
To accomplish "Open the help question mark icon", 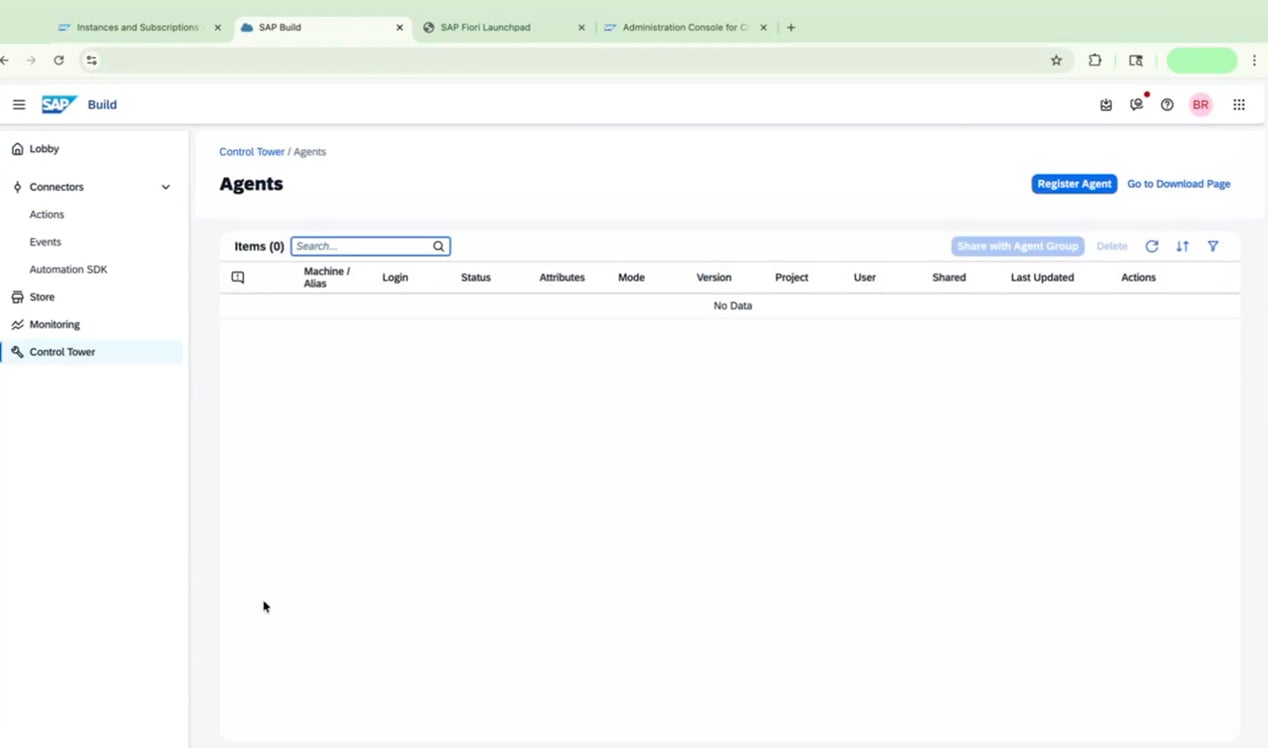I will (1167, 105).
